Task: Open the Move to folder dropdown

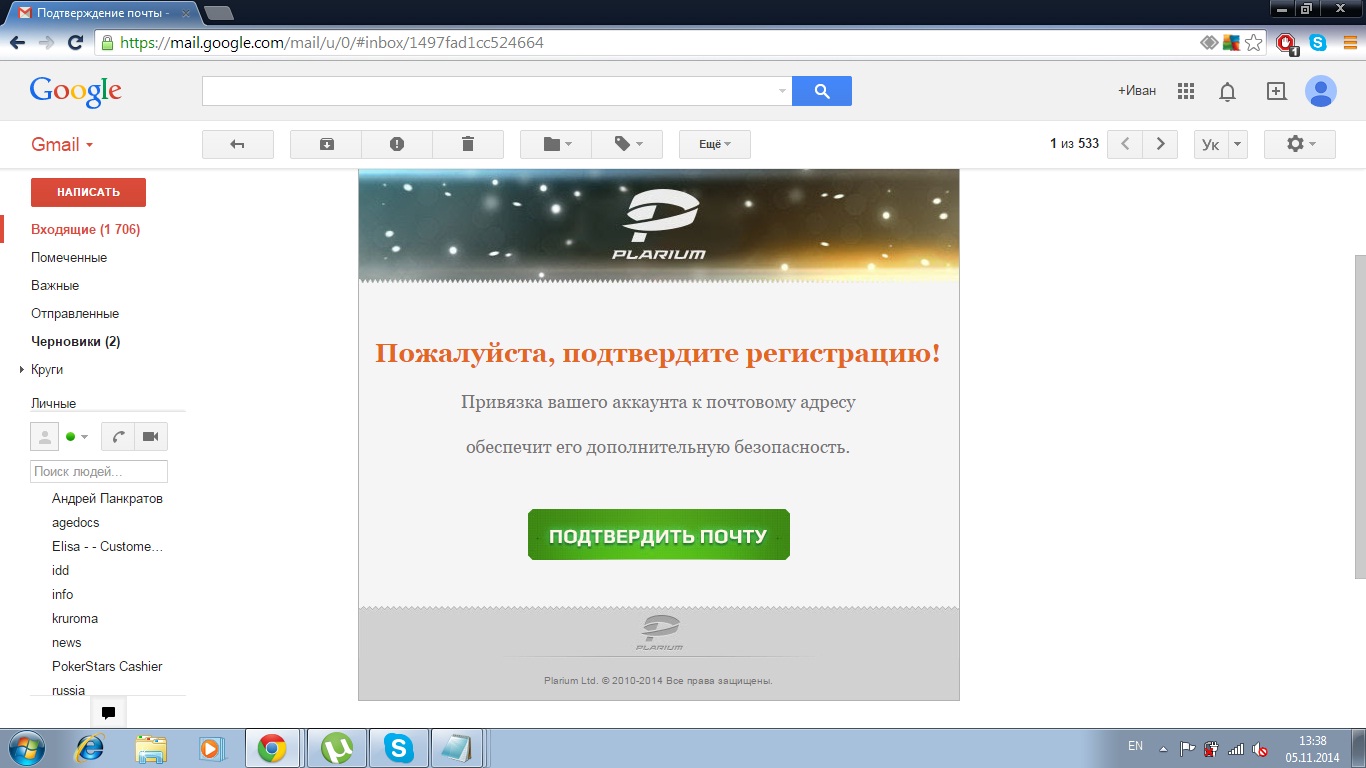Action: click(556, 144)
